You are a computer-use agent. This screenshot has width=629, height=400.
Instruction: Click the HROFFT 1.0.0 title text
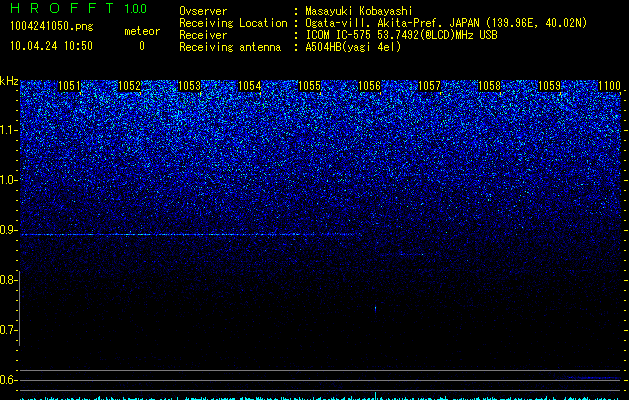(78, 8)
